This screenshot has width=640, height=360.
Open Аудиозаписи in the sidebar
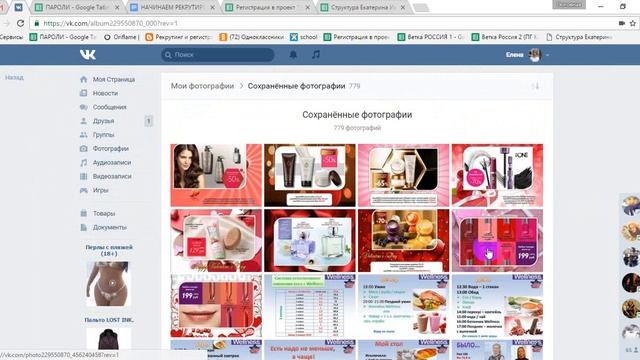coord(112,162)
